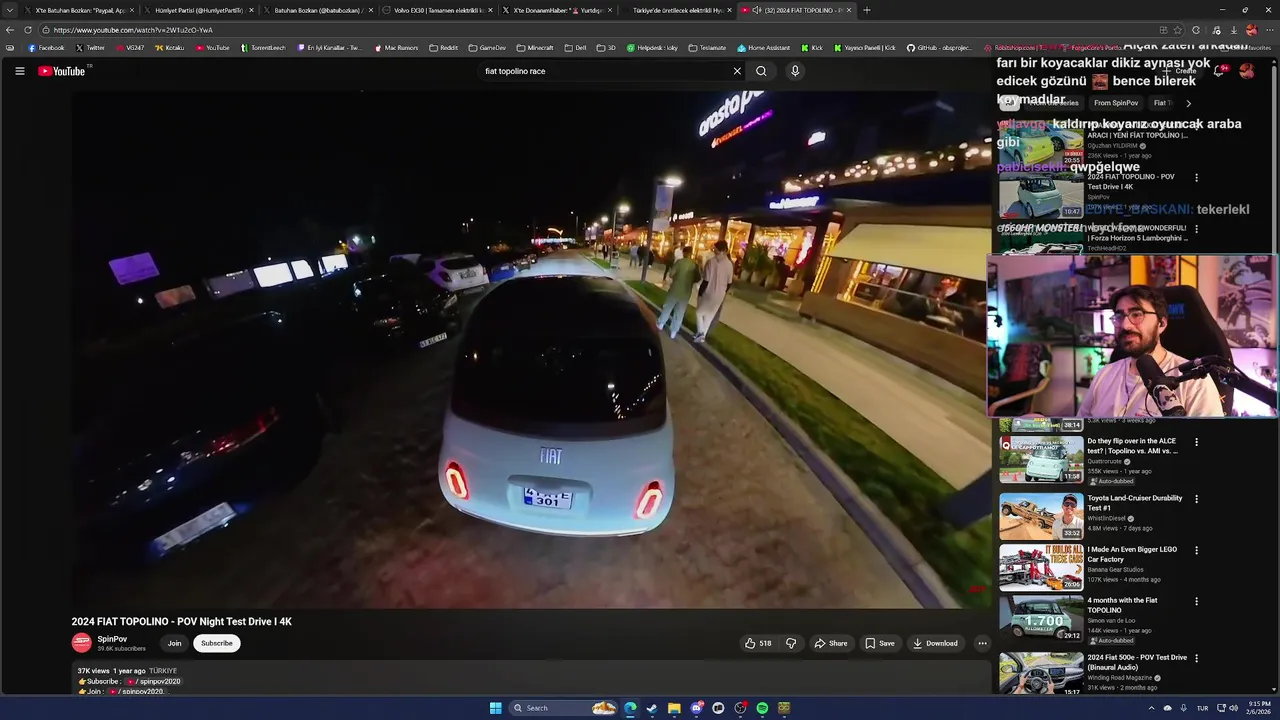
Task: Open 'Do they flip over in the ALCE' title
Action: coord(1132,446)
